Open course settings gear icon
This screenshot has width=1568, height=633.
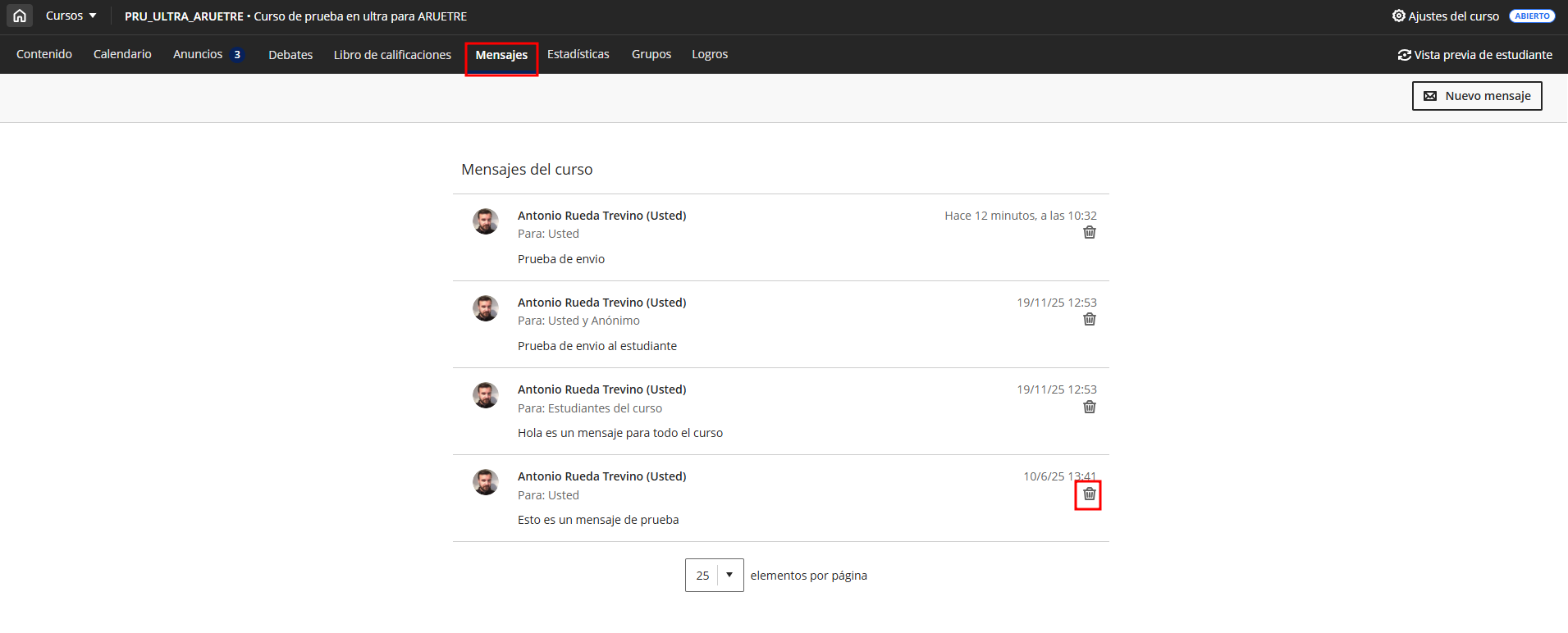pos(1398,16)
